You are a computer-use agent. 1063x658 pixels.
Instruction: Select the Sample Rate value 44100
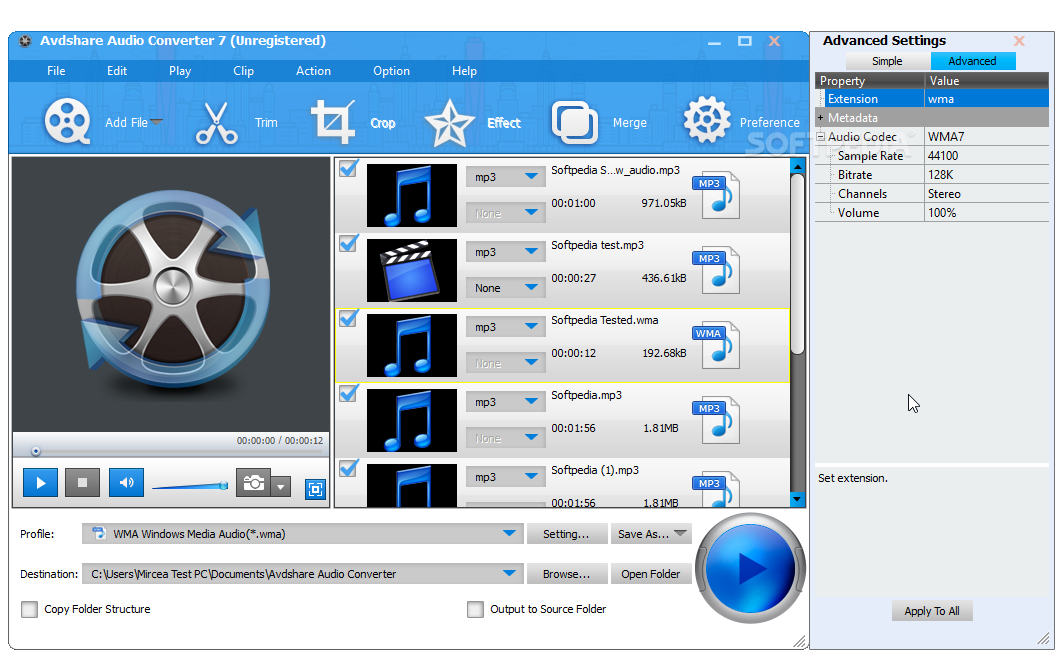pos(986,156)
